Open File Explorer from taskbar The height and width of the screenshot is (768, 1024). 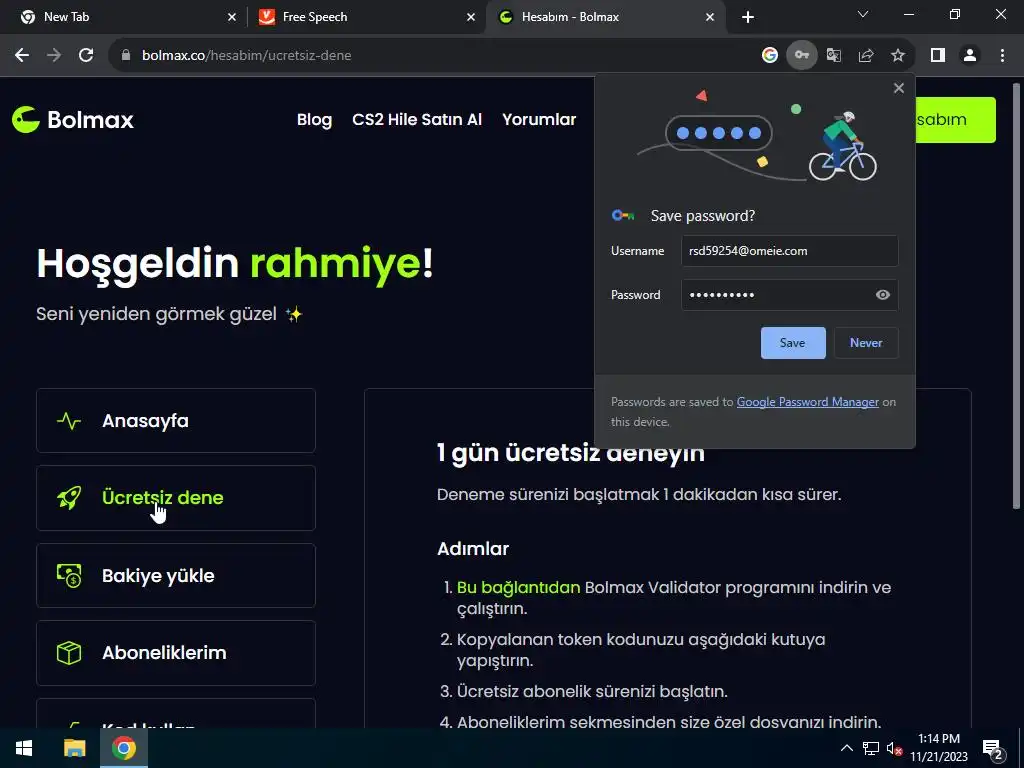point(74,748)
